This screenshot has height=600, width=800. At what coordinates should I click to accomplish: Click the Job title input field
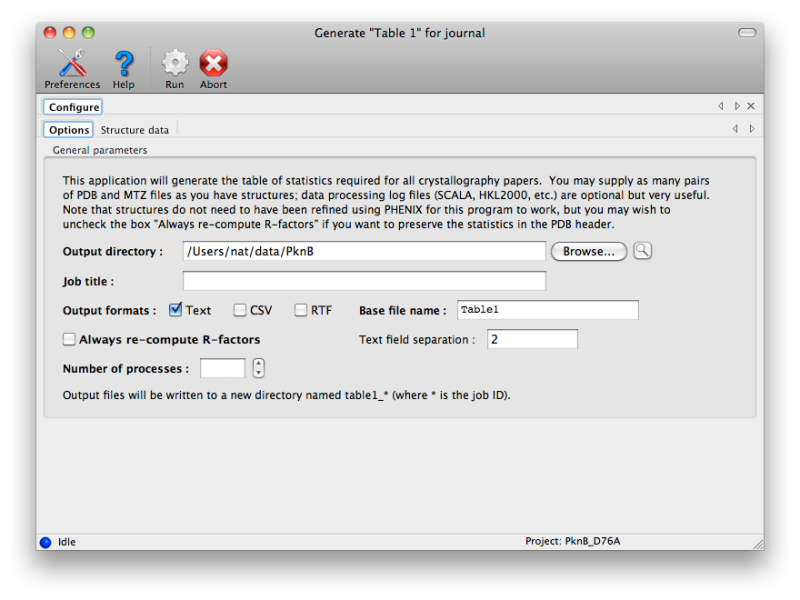[x=364, y=281]
